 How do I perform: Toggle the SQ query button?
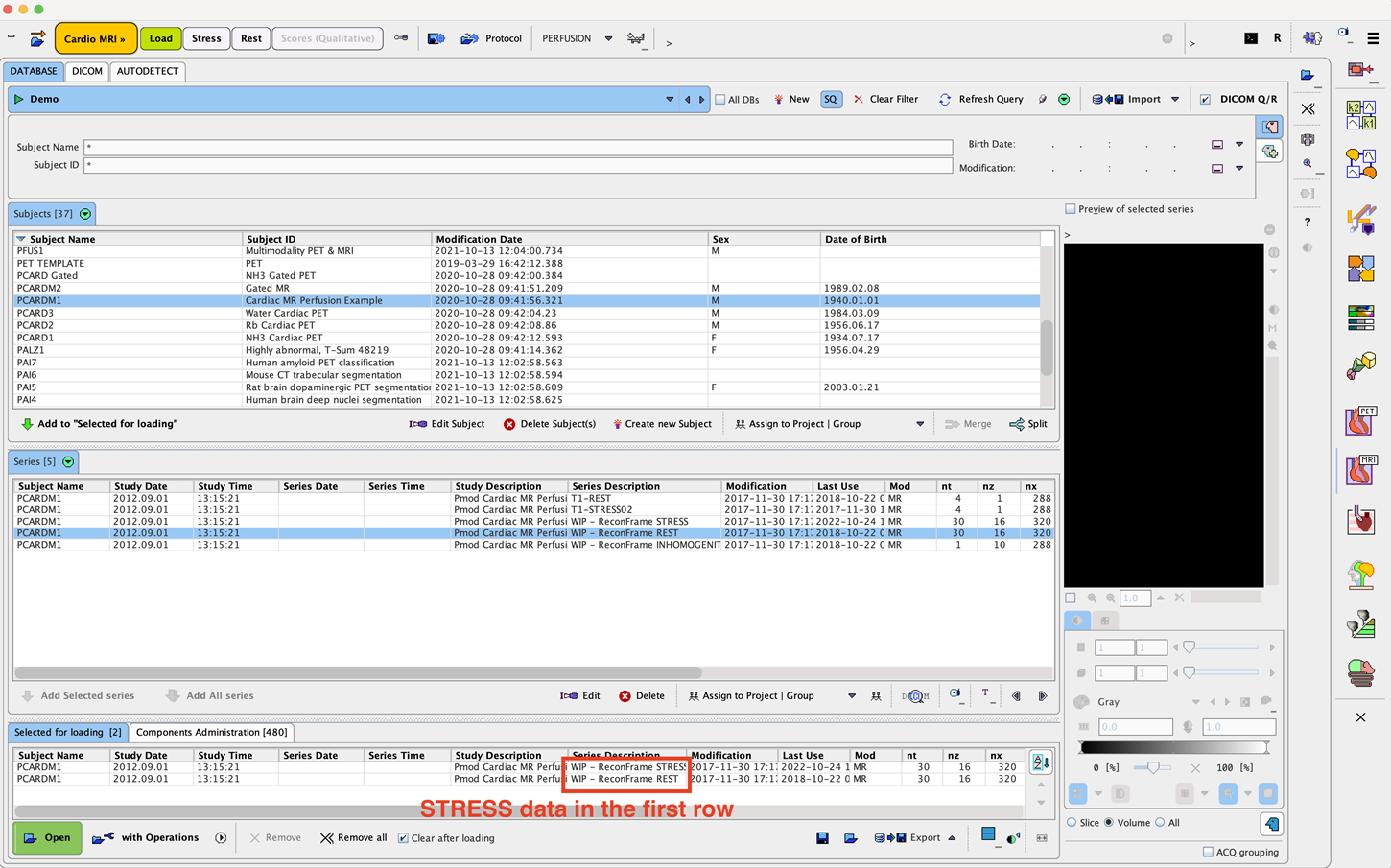[831, 100]
